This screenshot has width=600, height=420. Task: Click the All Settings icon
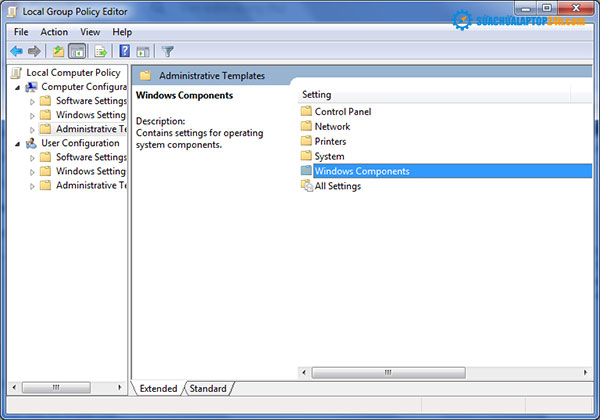pyautogui.click(x=307, y=186)
